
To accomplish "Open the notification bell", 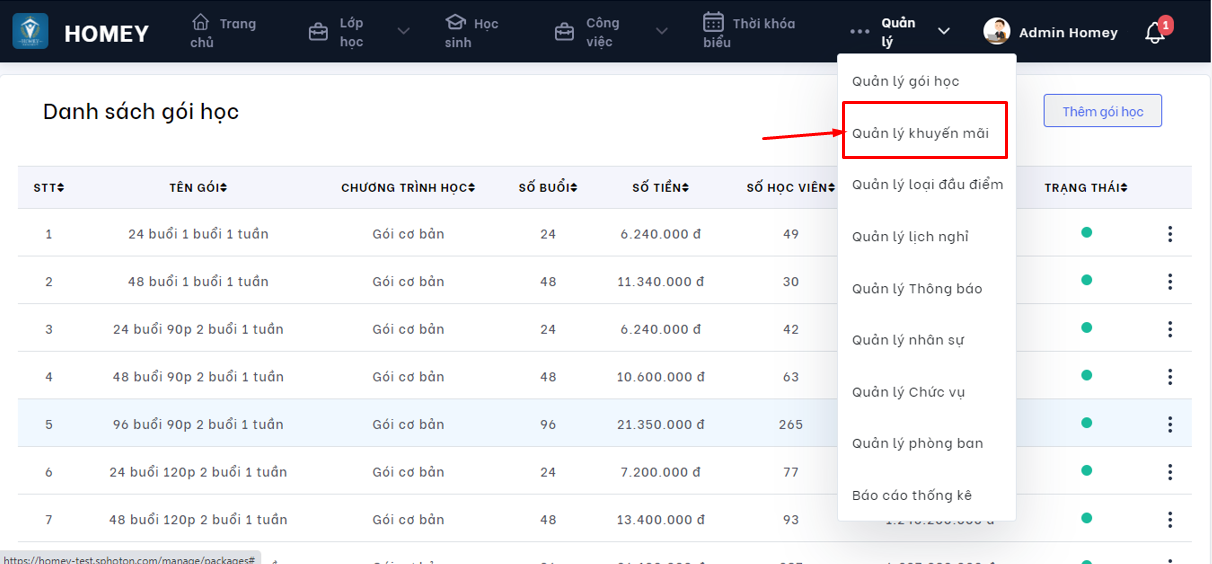I will click(1154, 32).
